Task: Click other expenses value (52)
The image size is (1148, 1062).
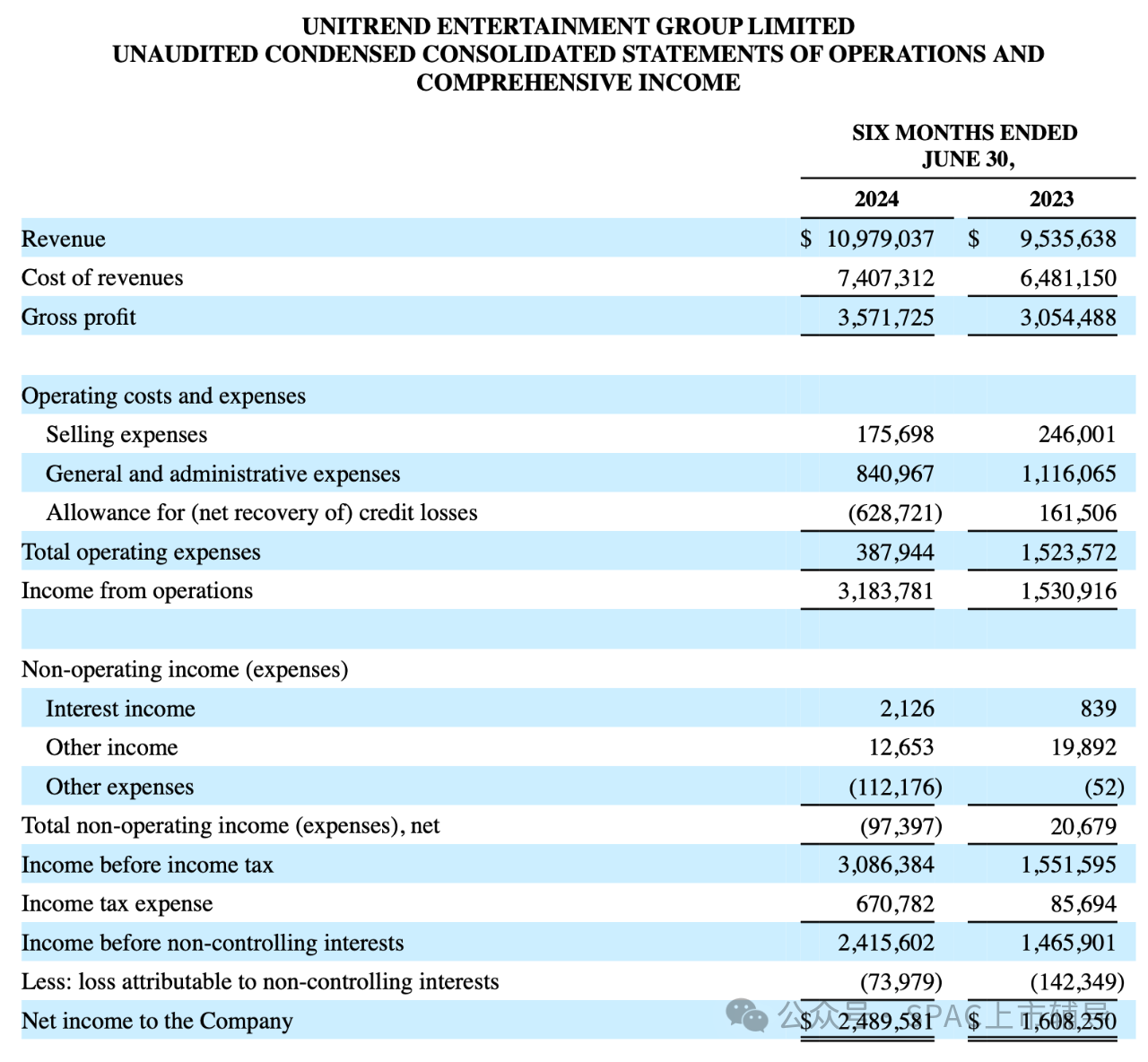Action: tap(1104, 788)
